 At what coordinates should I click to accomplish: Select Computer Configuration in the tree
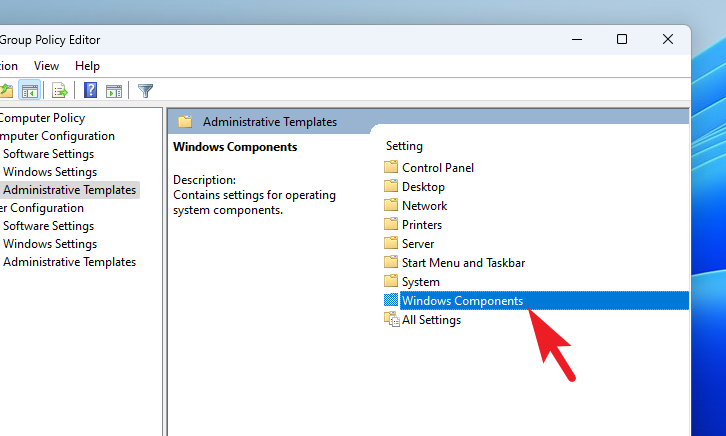click(57, 136)
